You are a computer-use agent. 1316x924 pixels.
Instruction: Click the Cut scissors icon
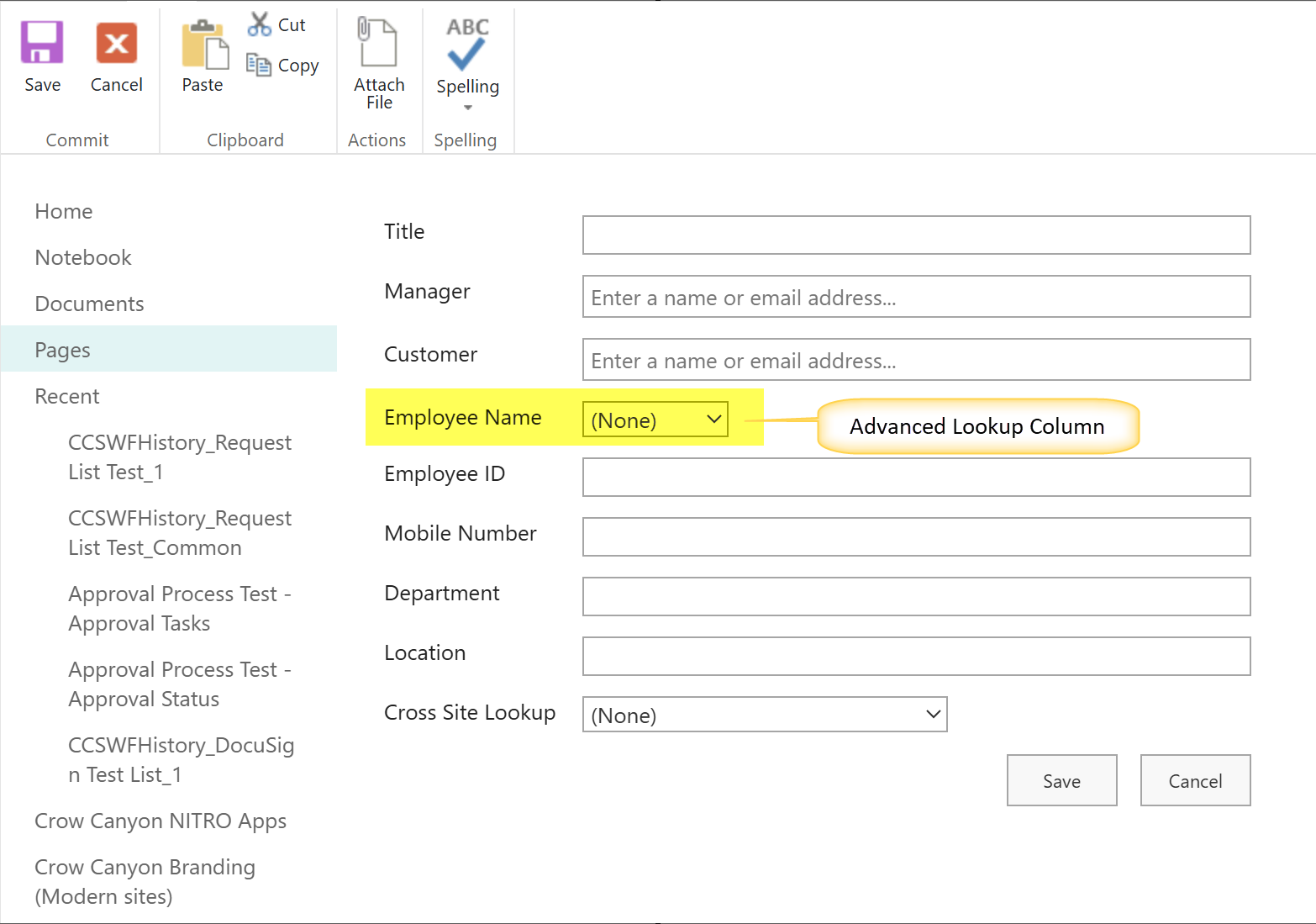260,24
